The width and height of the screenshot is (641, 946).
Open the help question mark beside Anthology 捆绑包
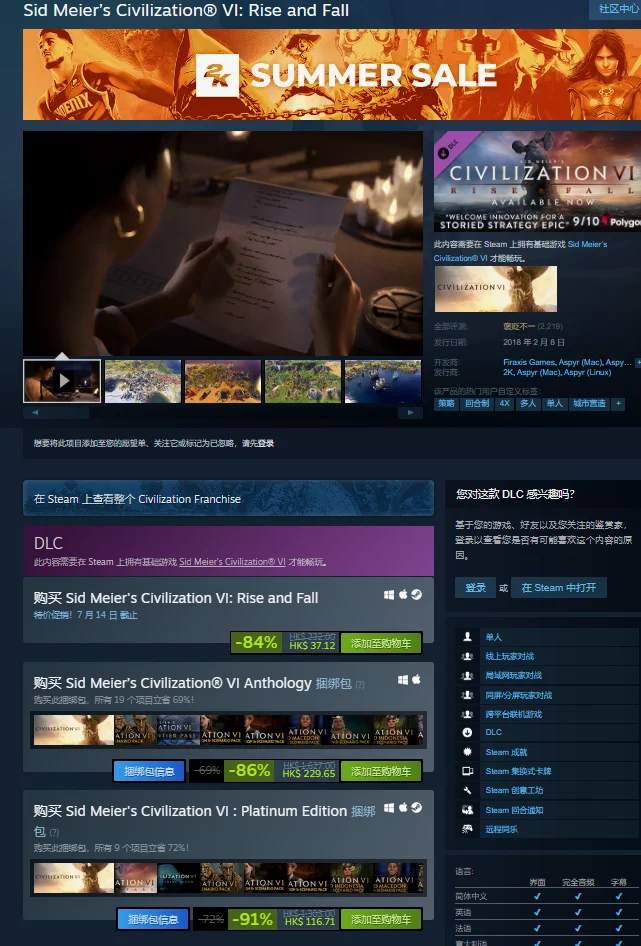360,684
